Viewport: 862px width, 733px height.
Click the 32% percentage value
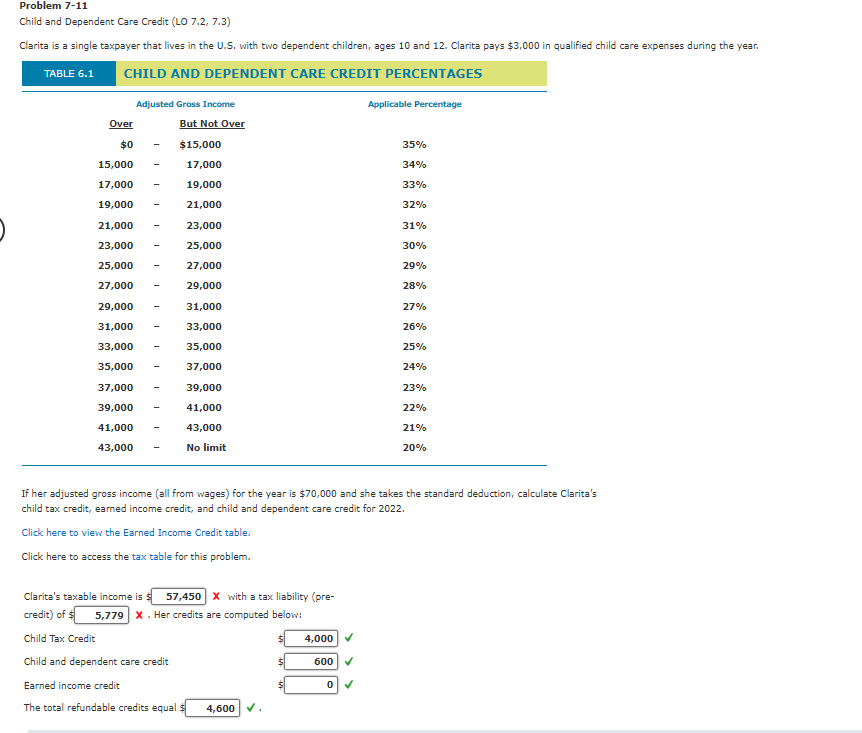(x=415, y=205)
